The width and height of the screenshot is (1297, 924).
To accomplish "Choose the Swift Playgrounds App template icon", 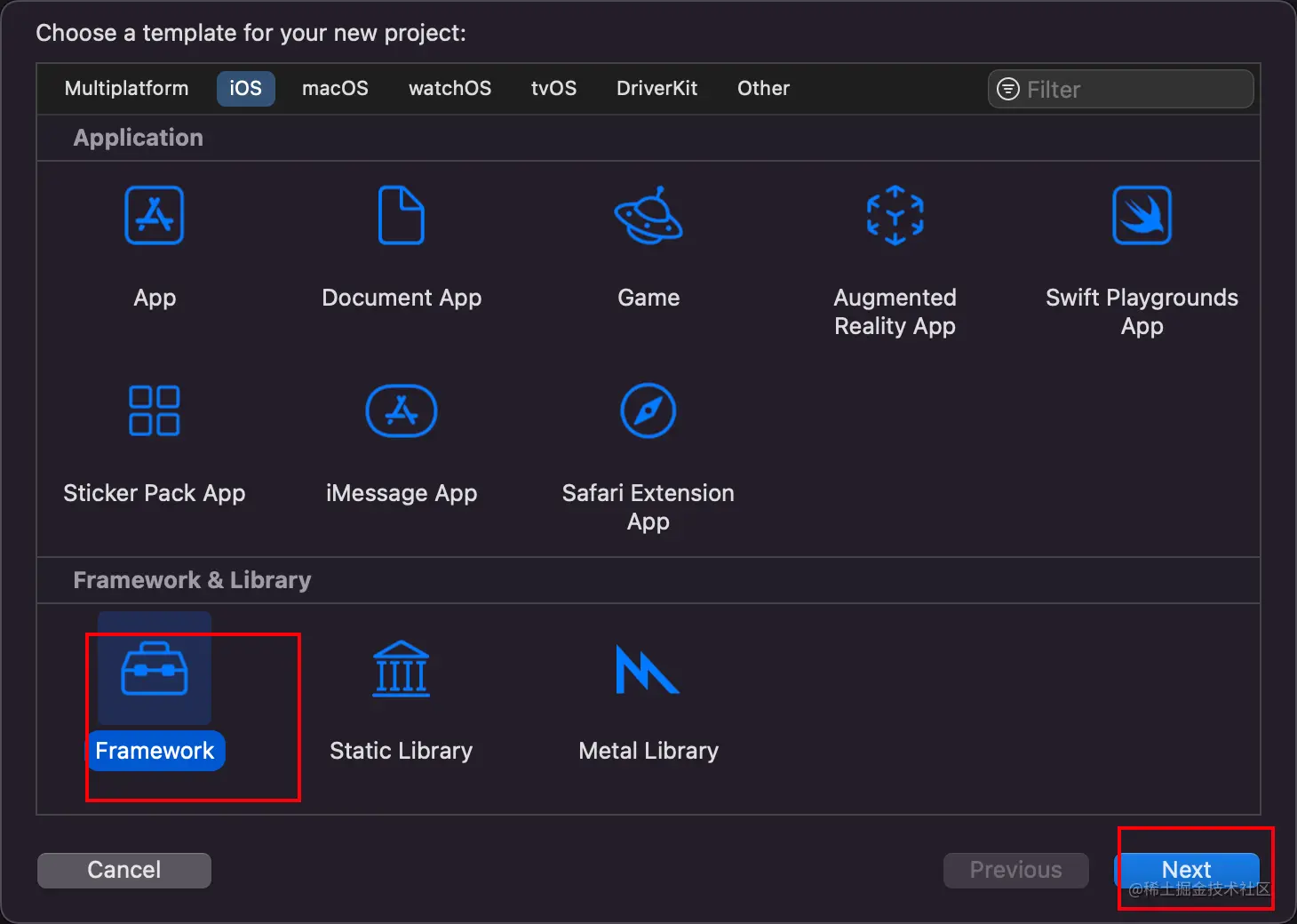I will click(x=1142, y=215).
